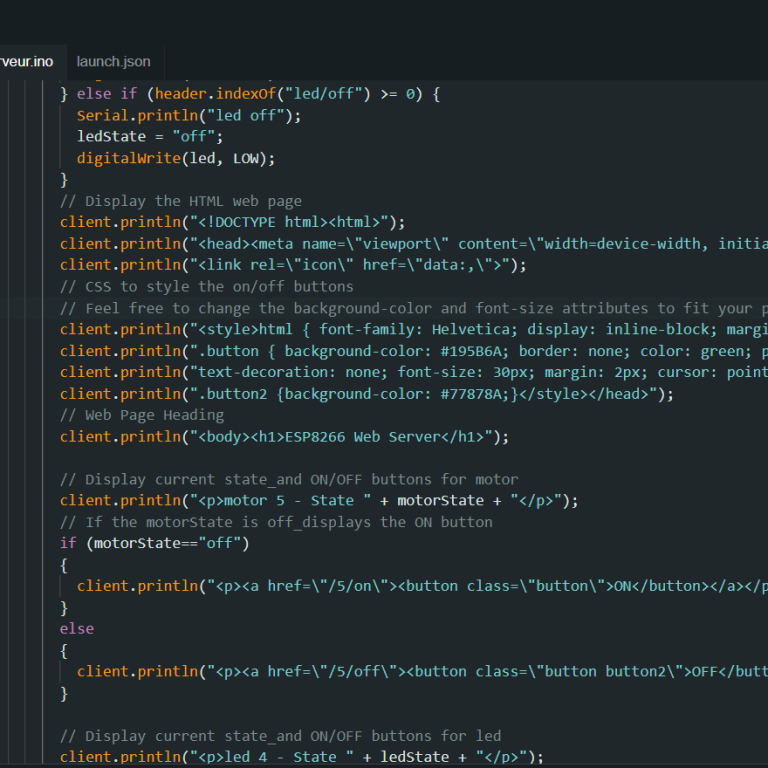Click the line with <!DOCTYPE html><html>

[x=232, y=222]
